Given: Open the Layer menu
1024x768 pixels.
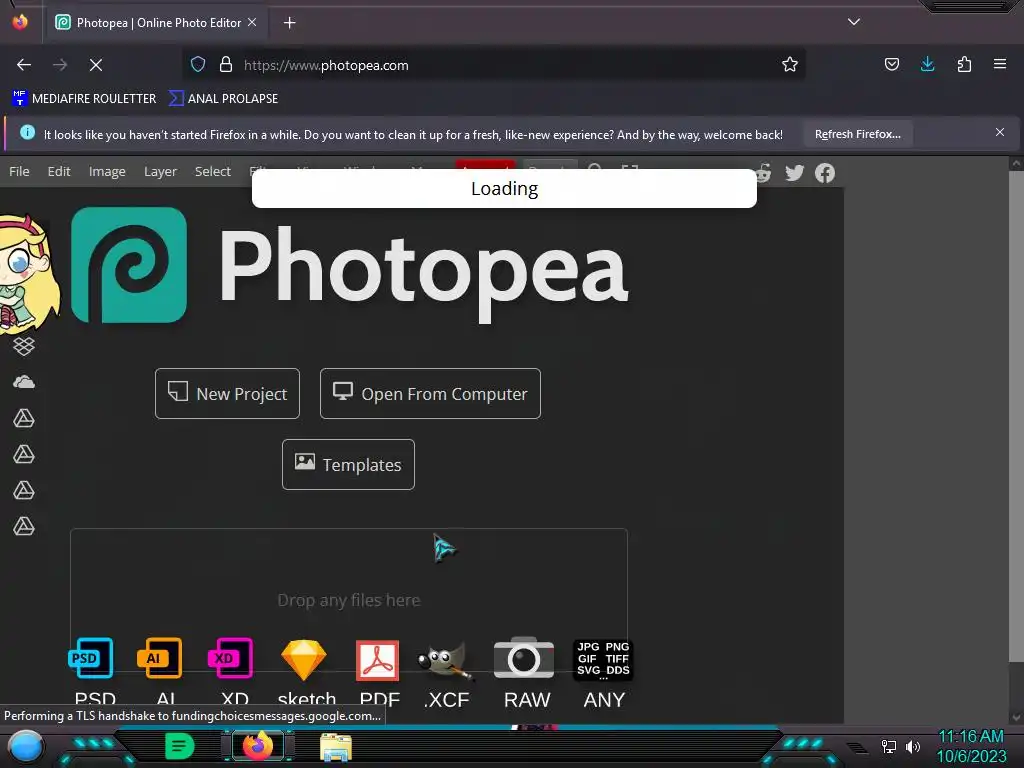Looking at the screenshot, I should click(x=160, y=171).
